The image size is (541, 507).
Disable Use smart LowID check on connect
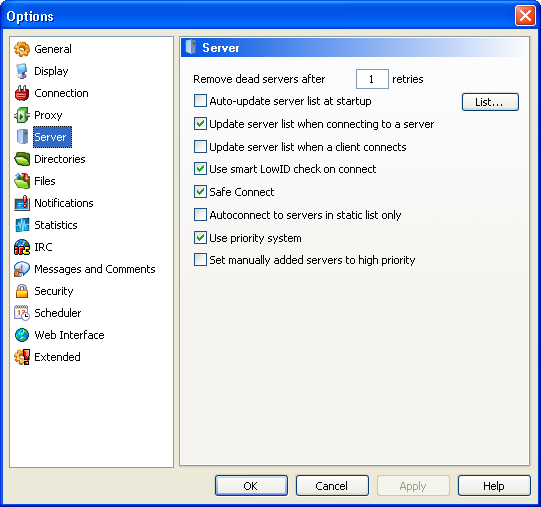coord(200,169)
